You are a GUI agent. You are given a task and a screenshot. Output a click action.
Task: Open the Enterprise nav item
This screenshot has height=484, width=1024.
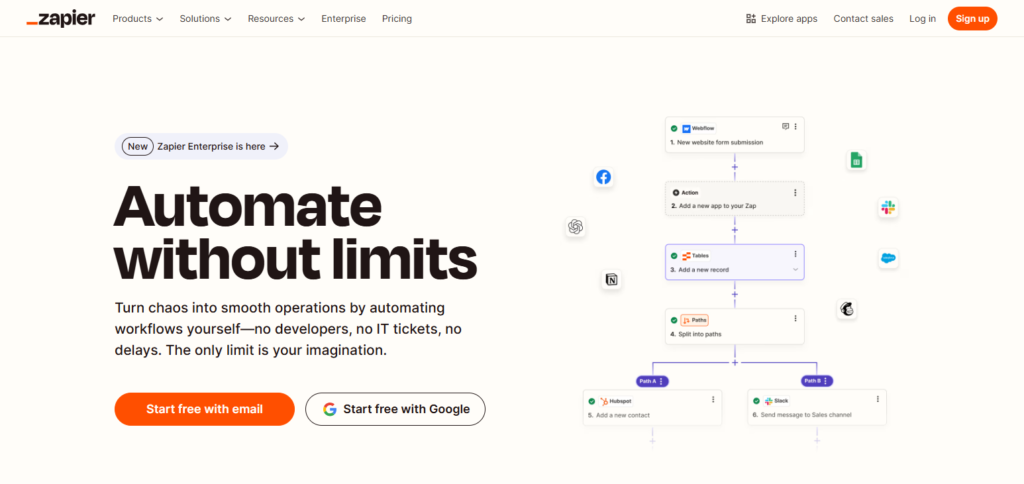343,18
